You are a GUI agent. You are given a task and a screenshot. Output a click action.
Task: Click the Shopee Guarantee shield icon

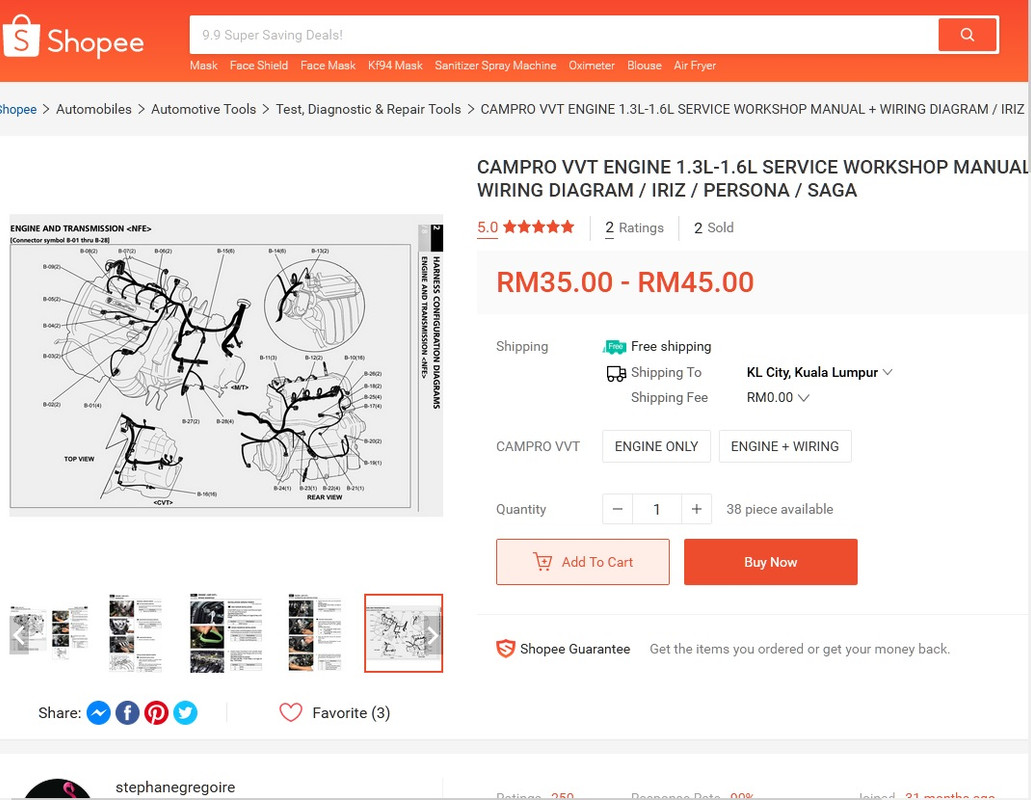pos(505,649)
